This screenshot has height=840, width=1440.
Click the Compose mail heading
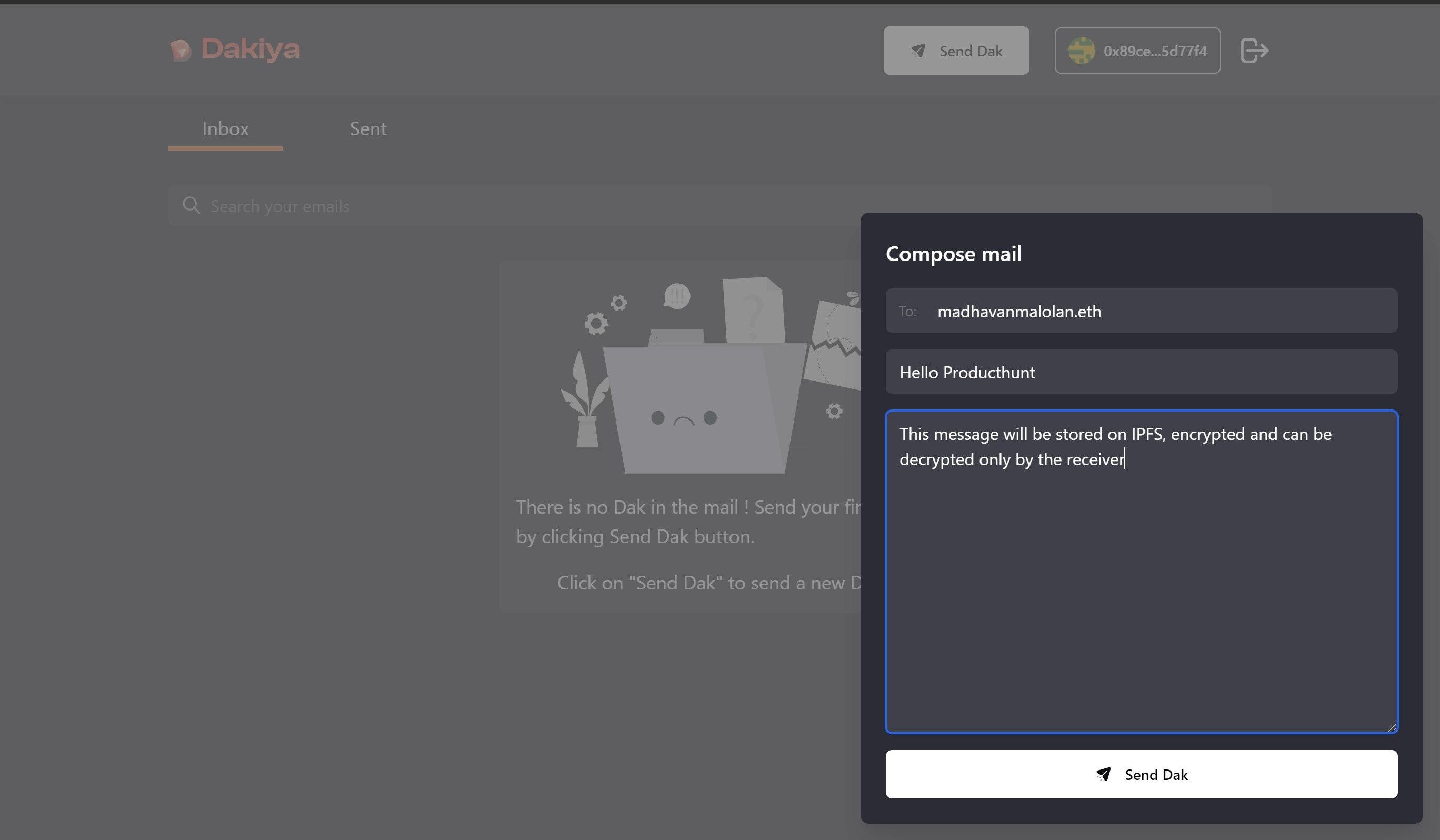point(953,254)
